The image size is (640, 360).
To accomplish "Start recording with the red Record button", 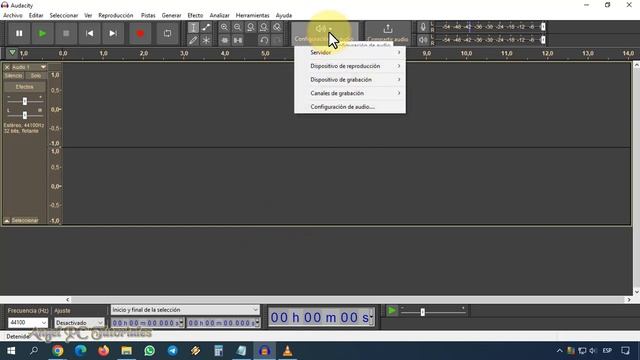I will [140, 33].
